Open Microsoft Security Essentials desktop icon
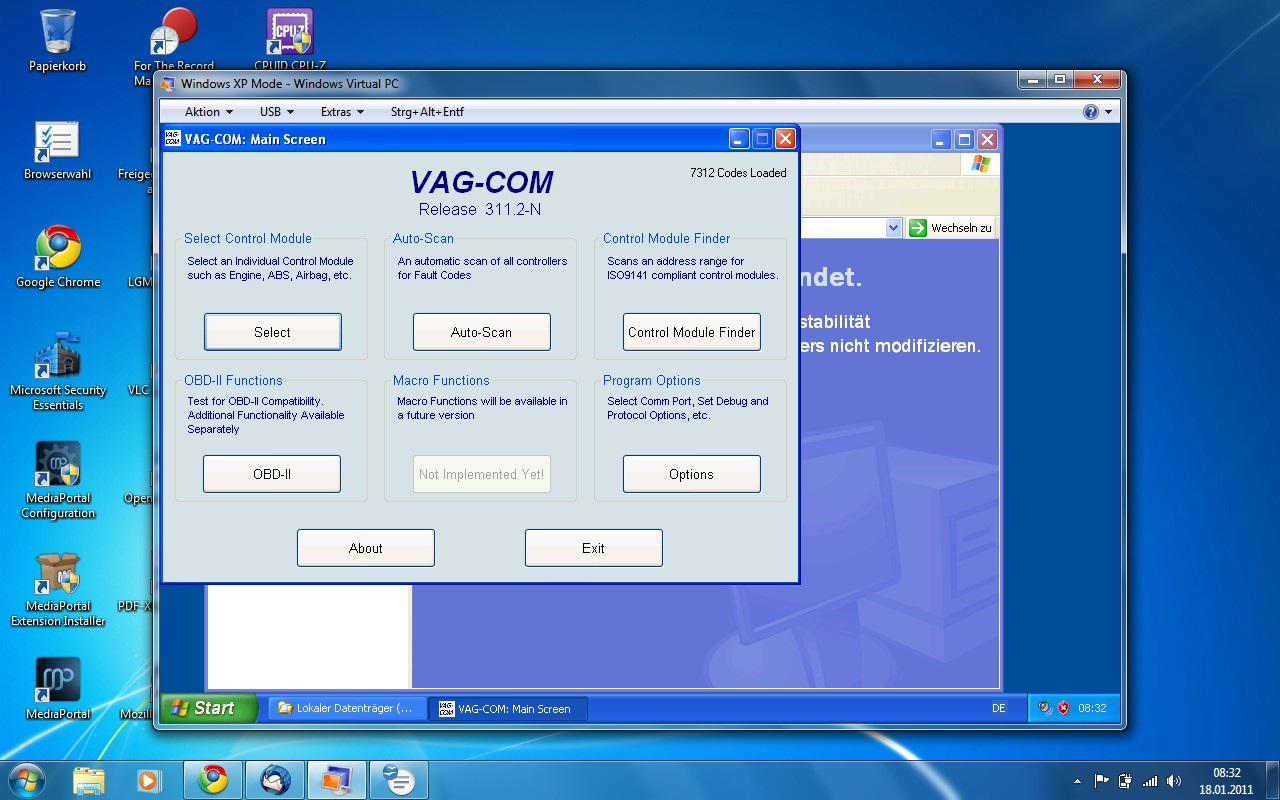Screen dimensions: 1280x800 [58, 372]
